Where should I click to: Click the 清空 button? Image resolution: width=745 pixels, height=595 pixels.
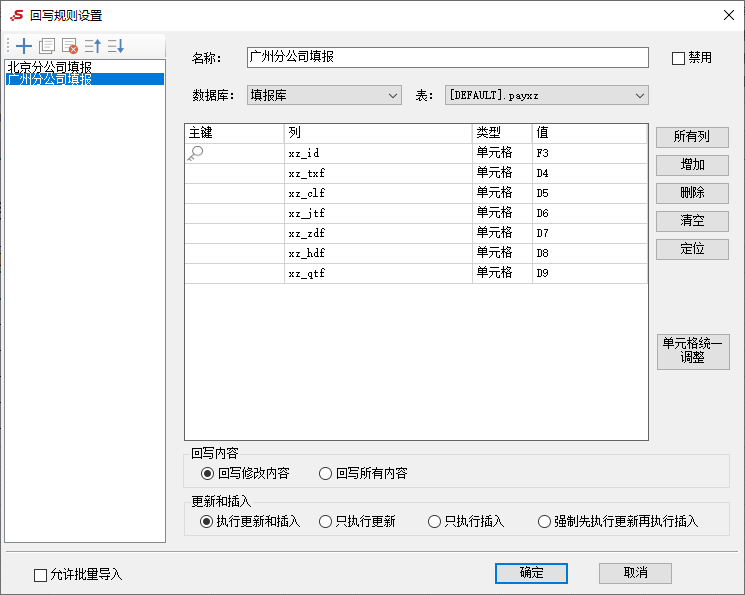click(692, 221)
